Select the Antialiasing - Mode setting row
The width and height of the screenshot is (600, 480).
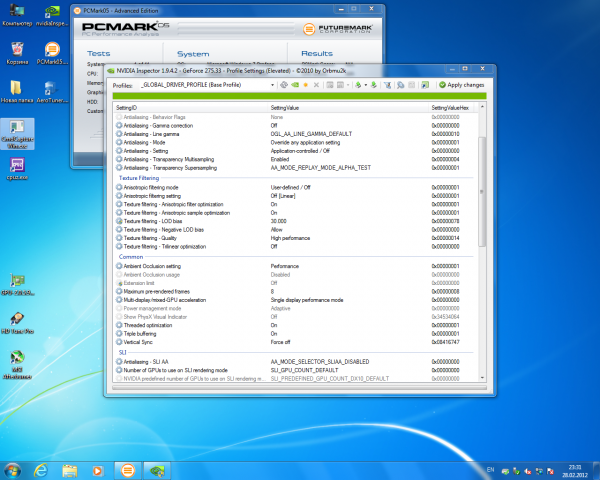(x=295, y=142)
